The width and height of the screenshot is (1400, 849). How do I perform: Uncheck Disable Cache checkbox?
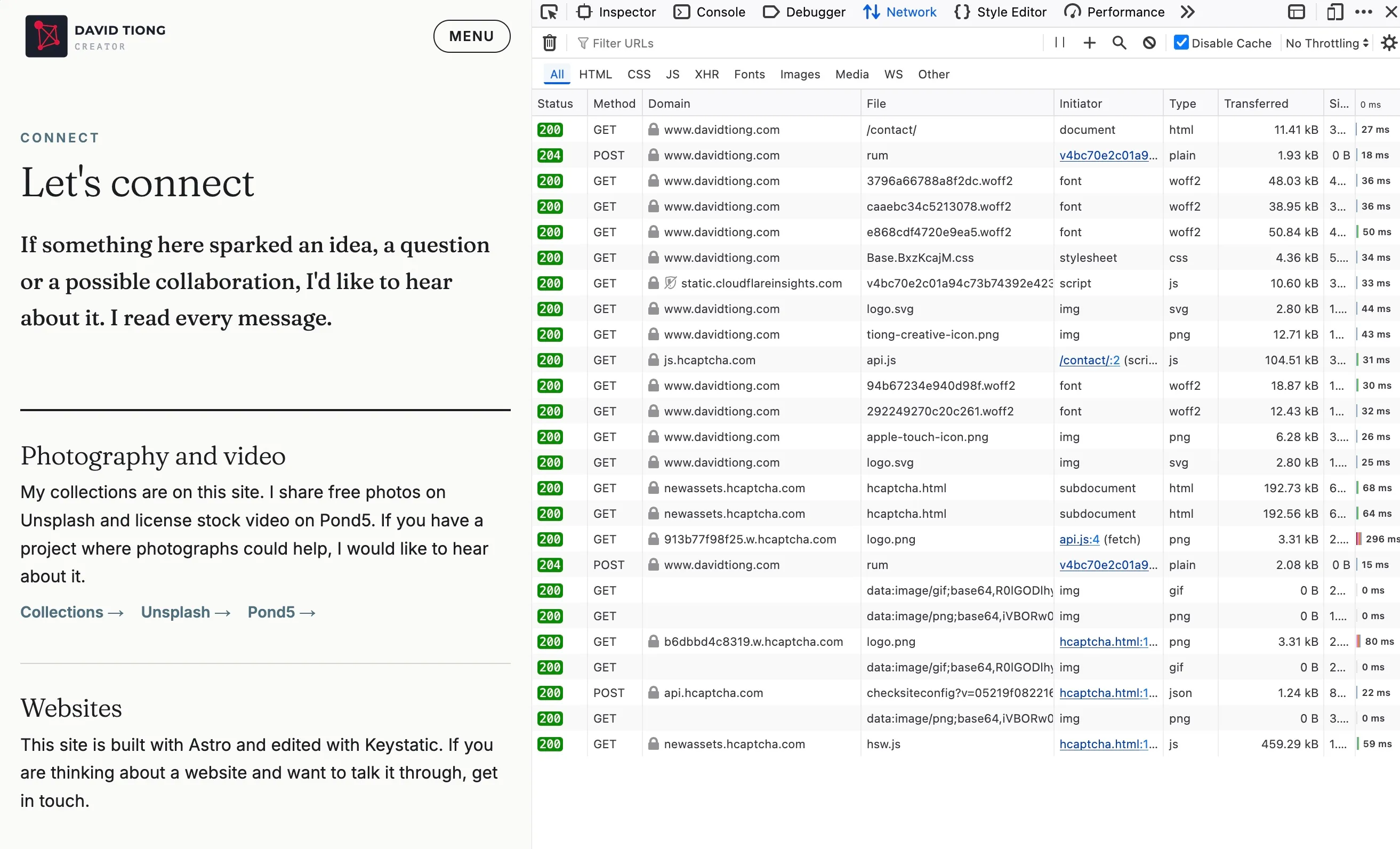click(x=1181, y=43)
